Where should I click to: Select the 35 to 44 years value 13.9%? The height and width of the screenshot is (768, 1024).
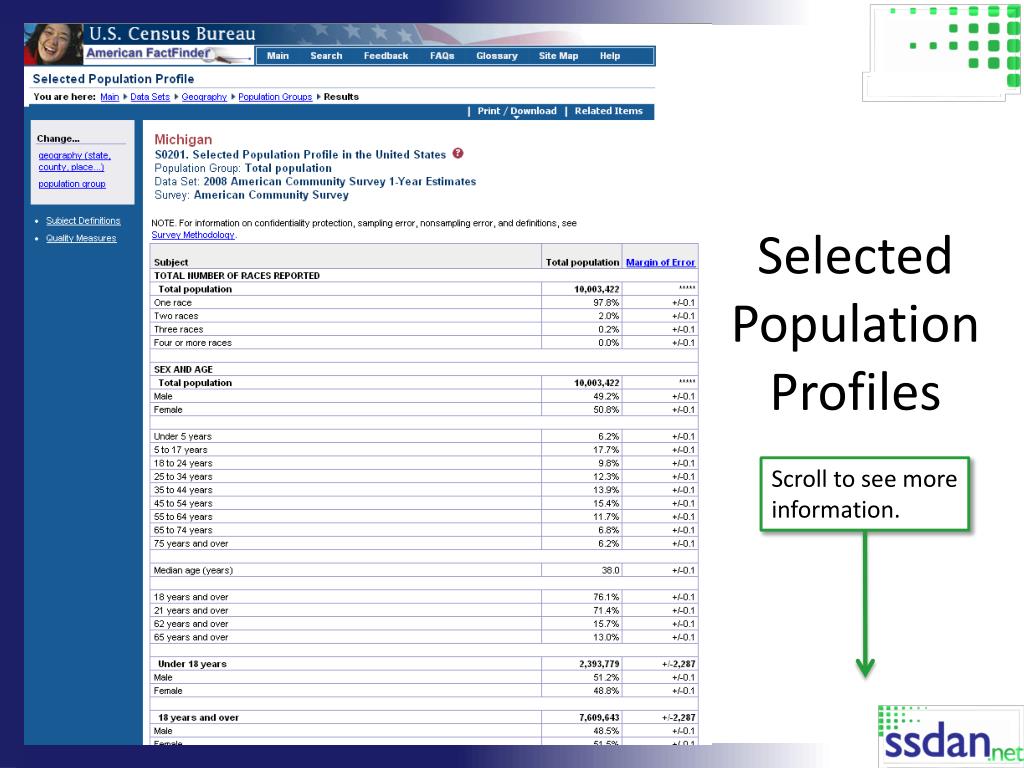[606, 490]
